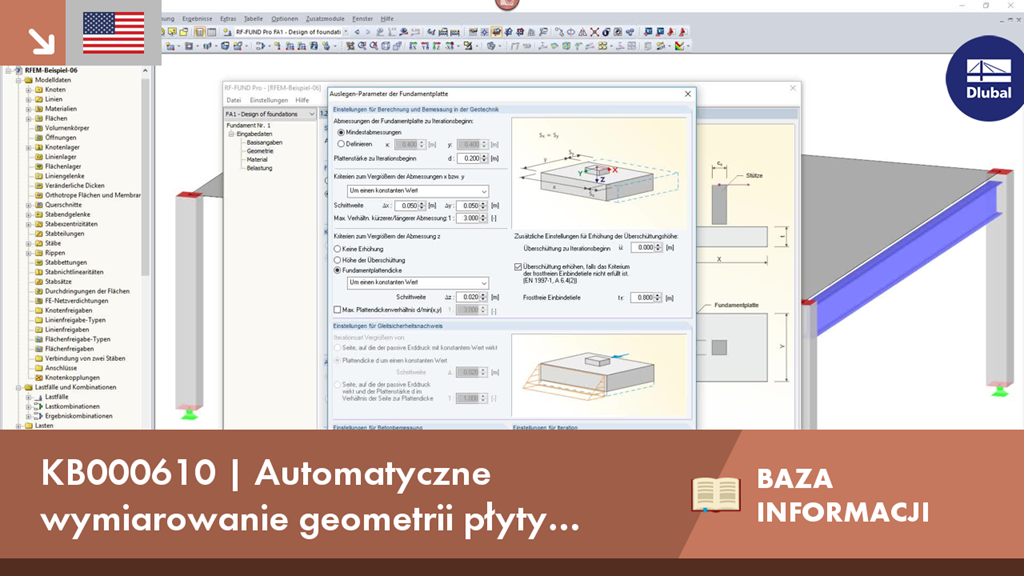Viewport: 1024px width, 576px height.
Task: Select Stabendgelenke in the navigator tree
Action: (x=67, y=214)
